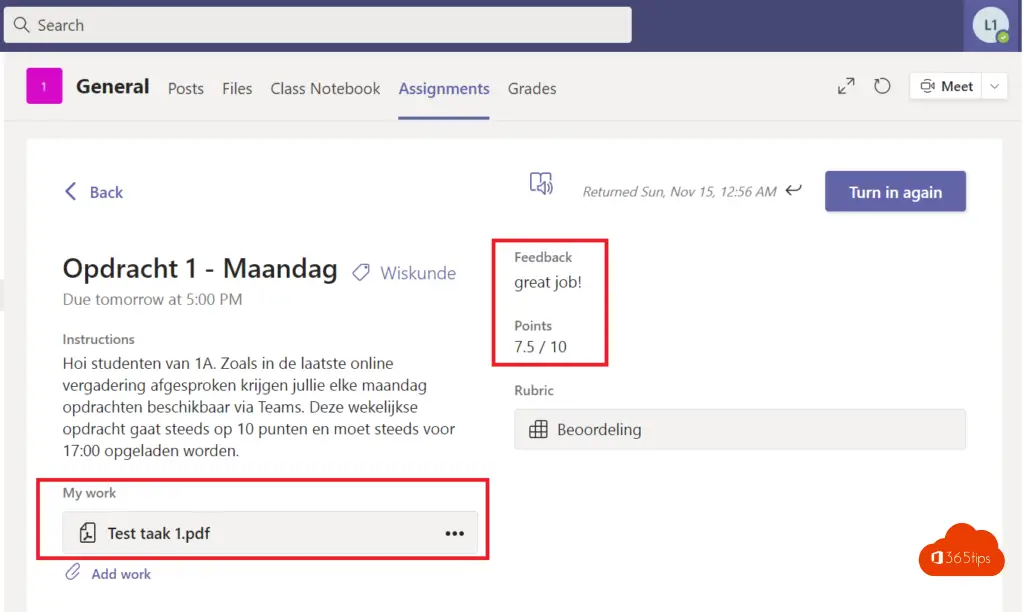The width and height of the screenshot is (1024, 612).
Task: Click the Turn in again button
Action: point(895,191)
